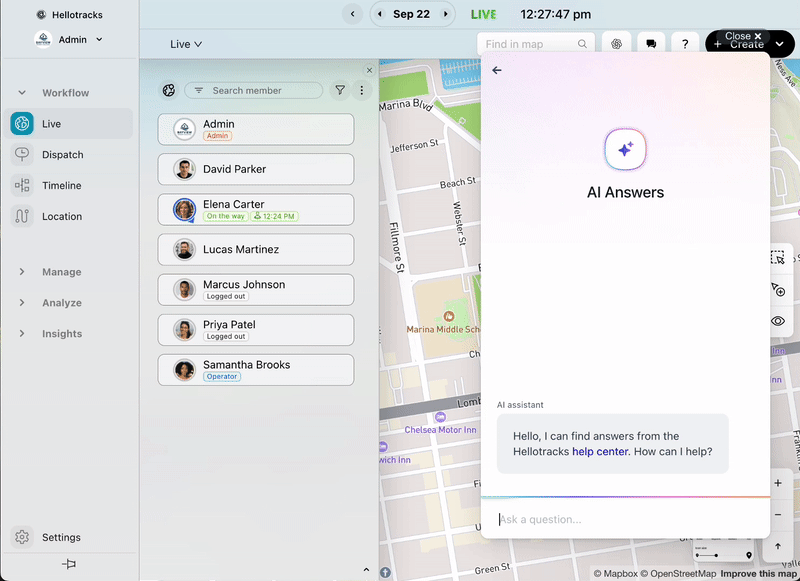Click Elena Carter's 12:24 PM tag

pos(274,216)
